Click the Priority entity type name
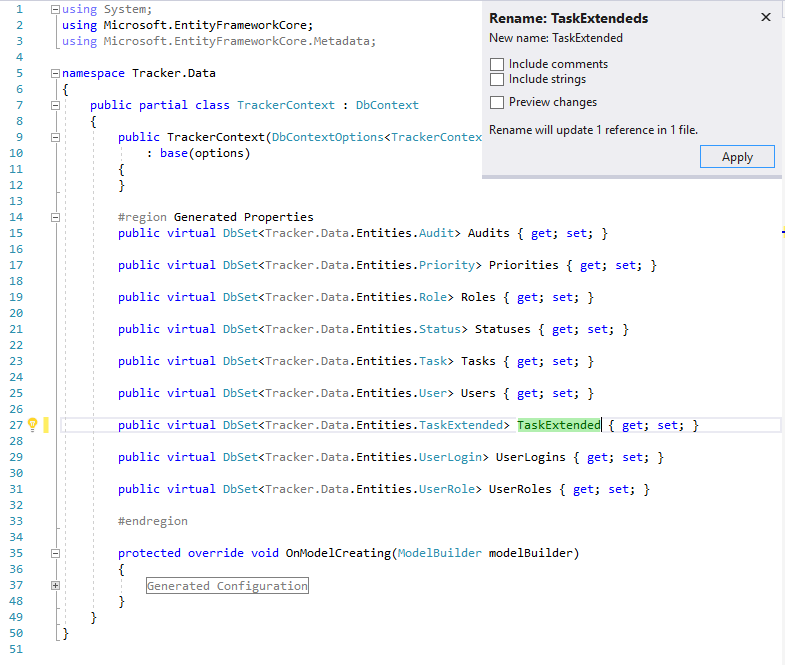 point(447,265)
